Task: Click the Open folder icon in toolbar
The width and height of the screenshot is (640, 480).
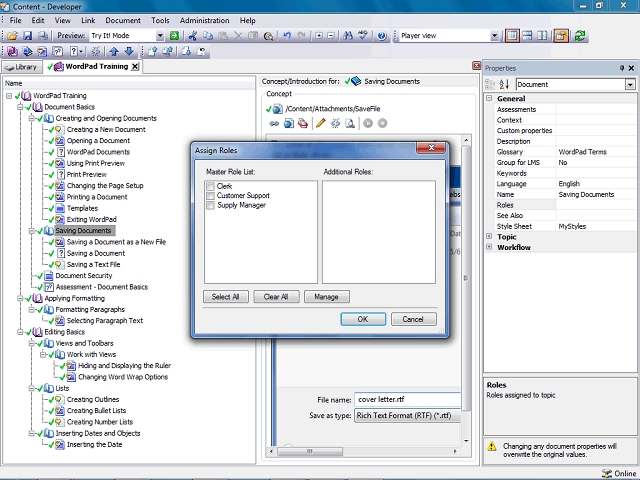Action: [12, 36]
